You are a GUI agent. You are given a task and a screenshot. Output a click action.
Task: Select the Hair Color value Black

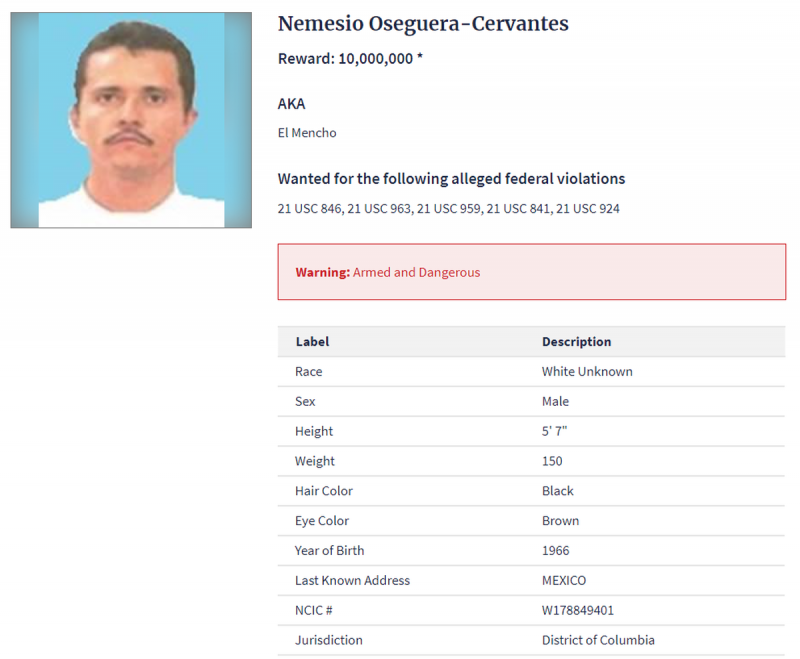pyautogui.click(x=558, y=491)
